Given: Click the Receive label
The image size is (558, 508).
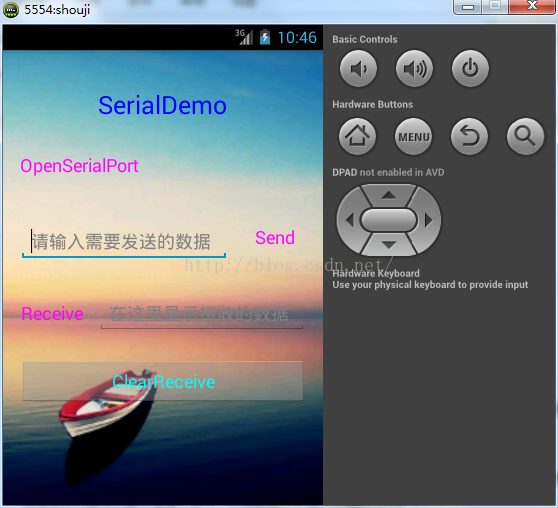Looking at the screenshot, I should coord(52,314).
